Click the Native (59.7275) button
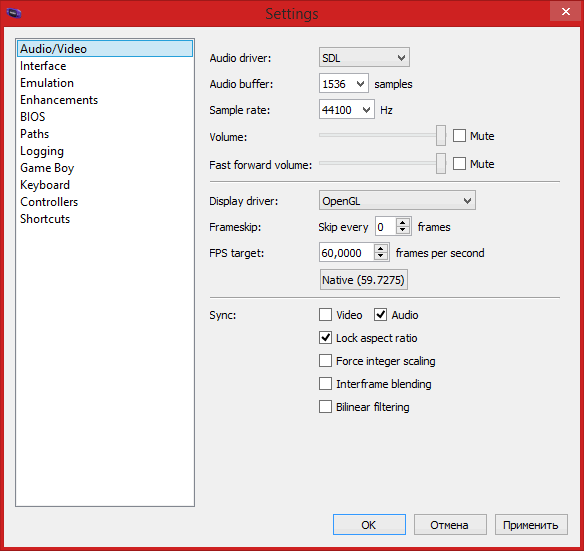The height and width of the screenshot is (551, 584). pos(364,279)
